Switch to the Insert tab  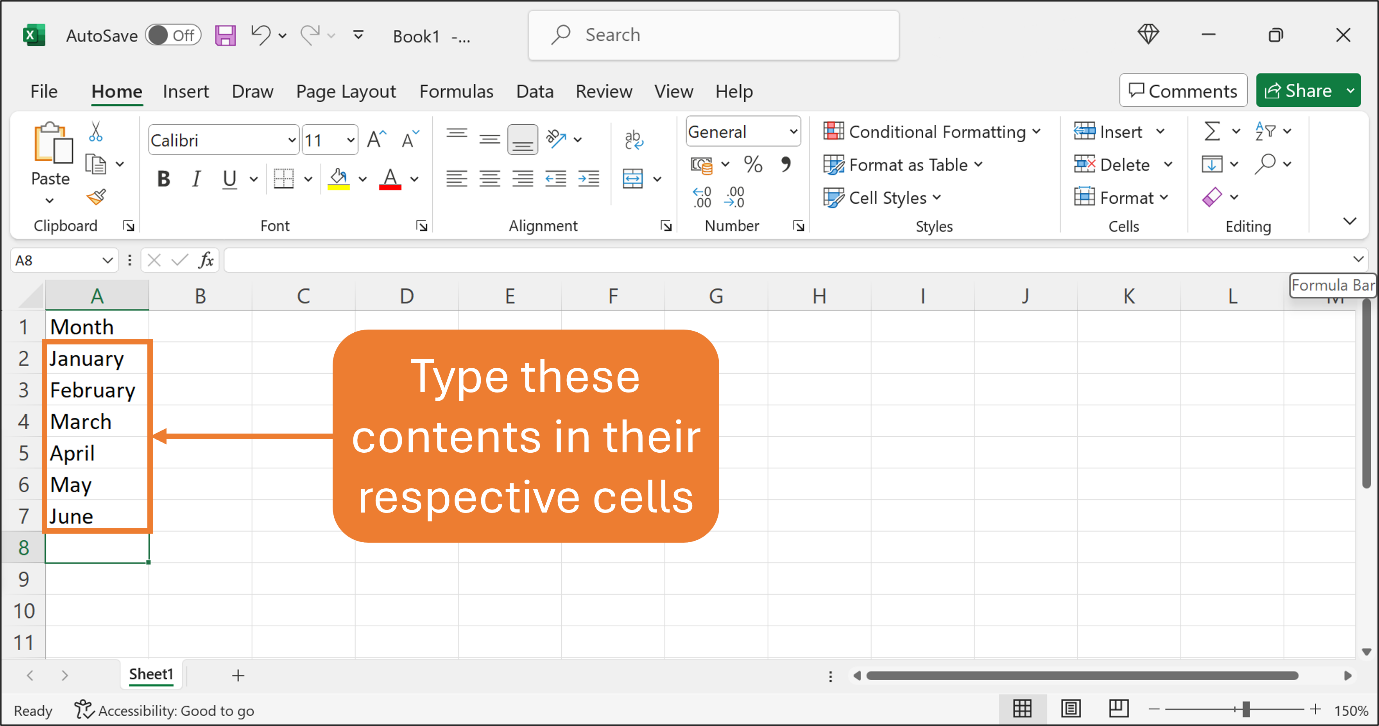(x=186, y=91)
